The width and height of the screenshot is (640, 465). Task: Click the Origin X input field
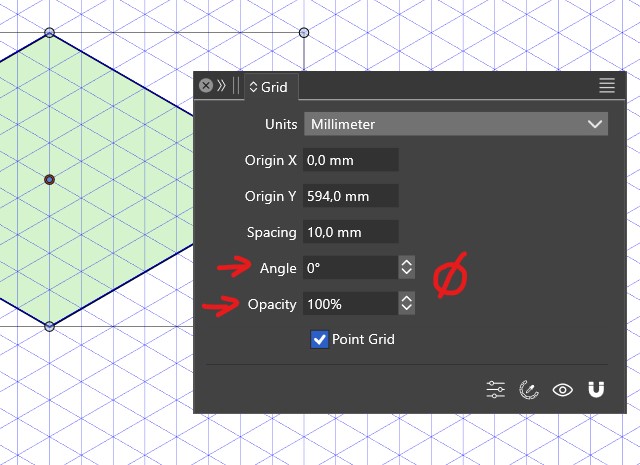point(351,160)
